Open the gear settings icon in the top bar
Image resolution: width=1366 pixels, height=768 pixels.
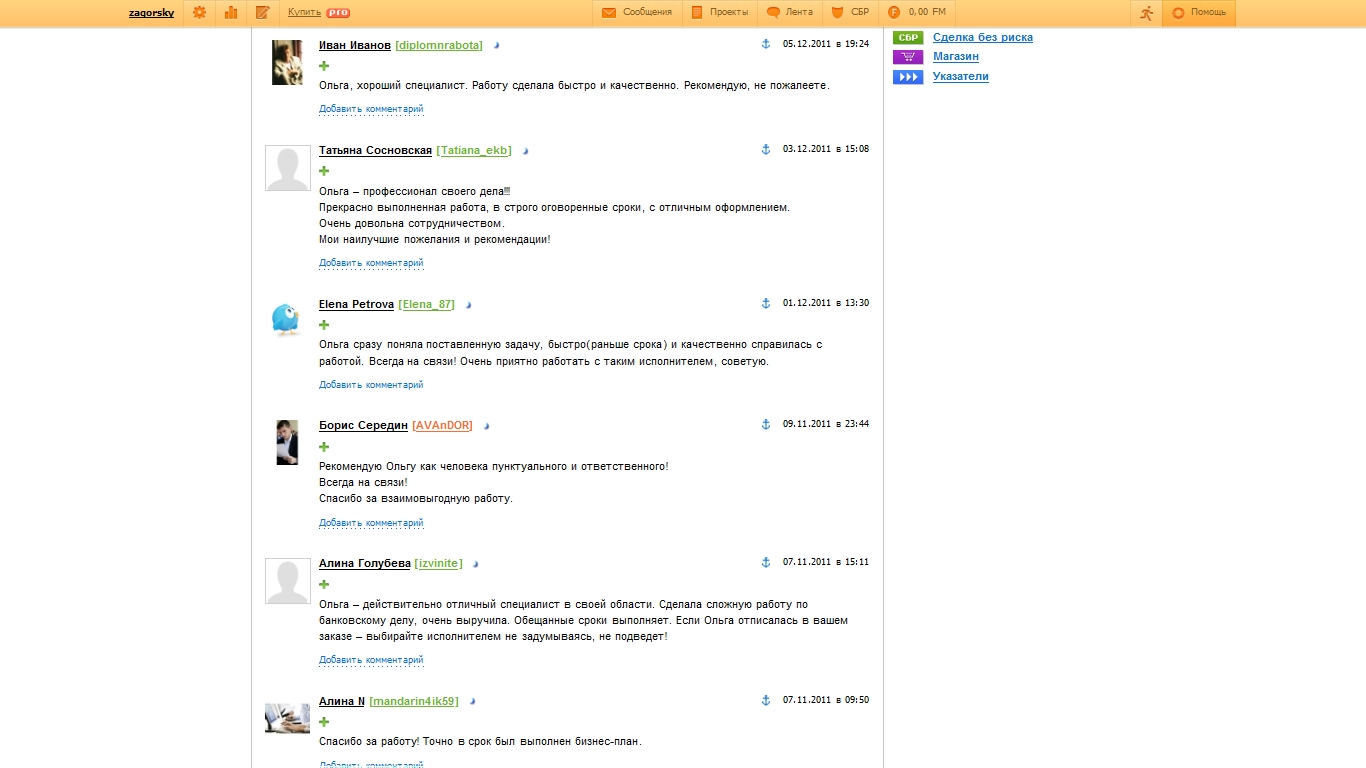point(199,13)
